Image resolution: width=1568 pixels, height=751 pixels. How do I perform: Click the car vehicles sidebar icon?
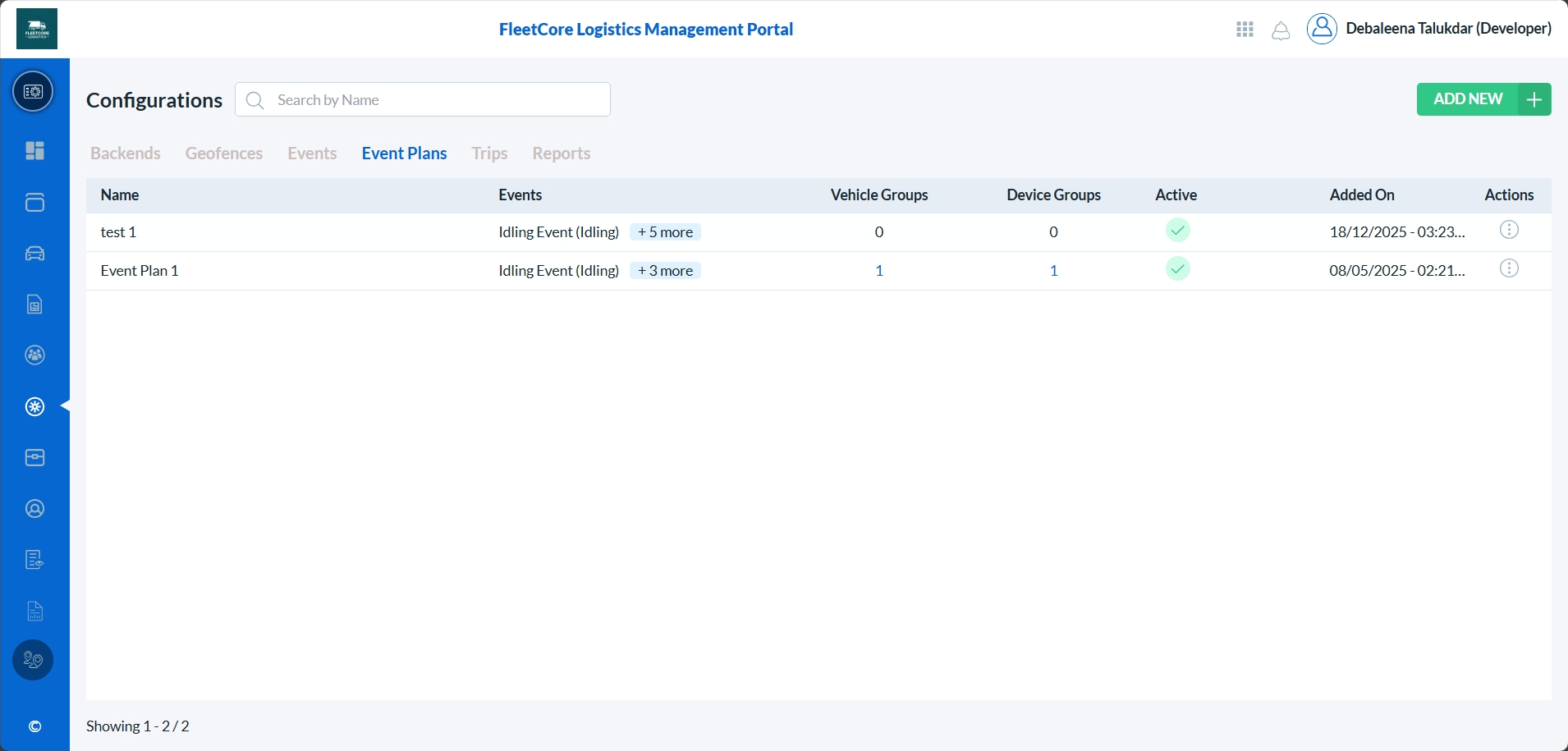pos(34,254)
